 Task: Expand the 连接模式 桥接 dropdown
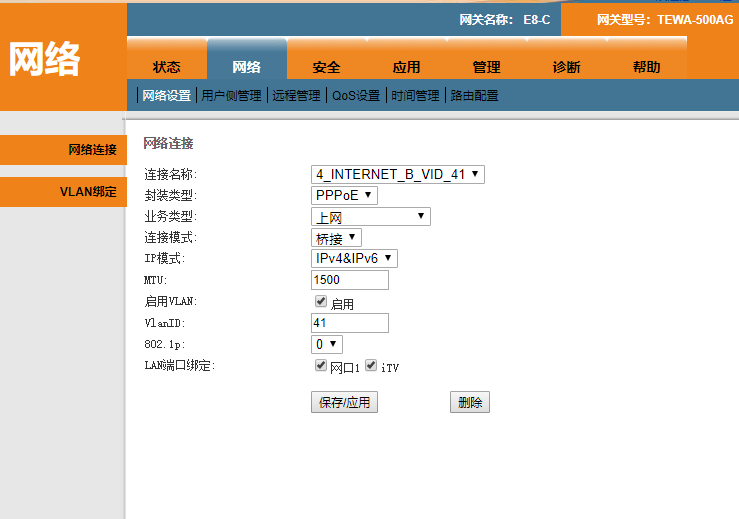click(x=336, y=238)
